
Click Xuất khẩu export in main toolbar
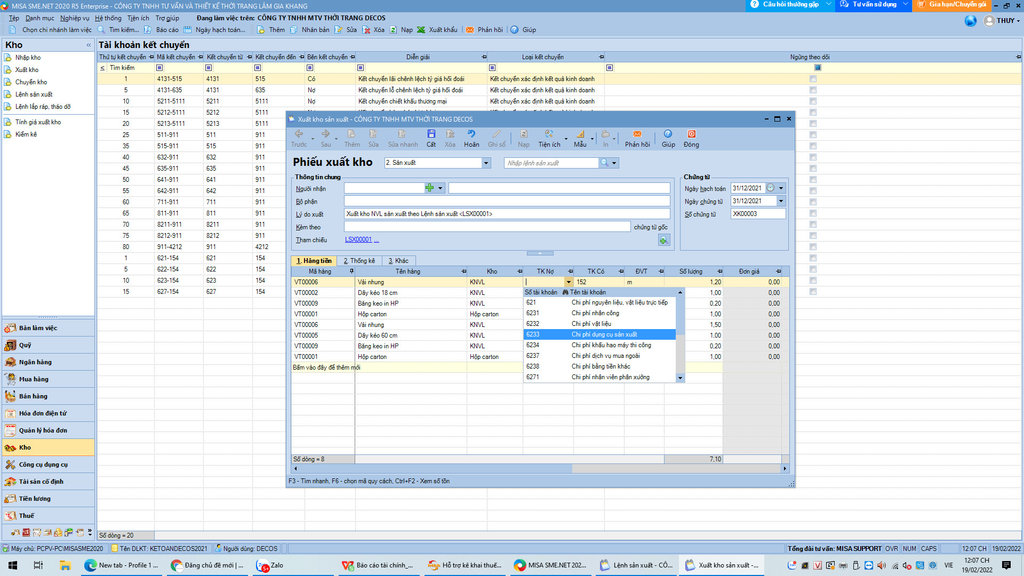pos(437,29)
